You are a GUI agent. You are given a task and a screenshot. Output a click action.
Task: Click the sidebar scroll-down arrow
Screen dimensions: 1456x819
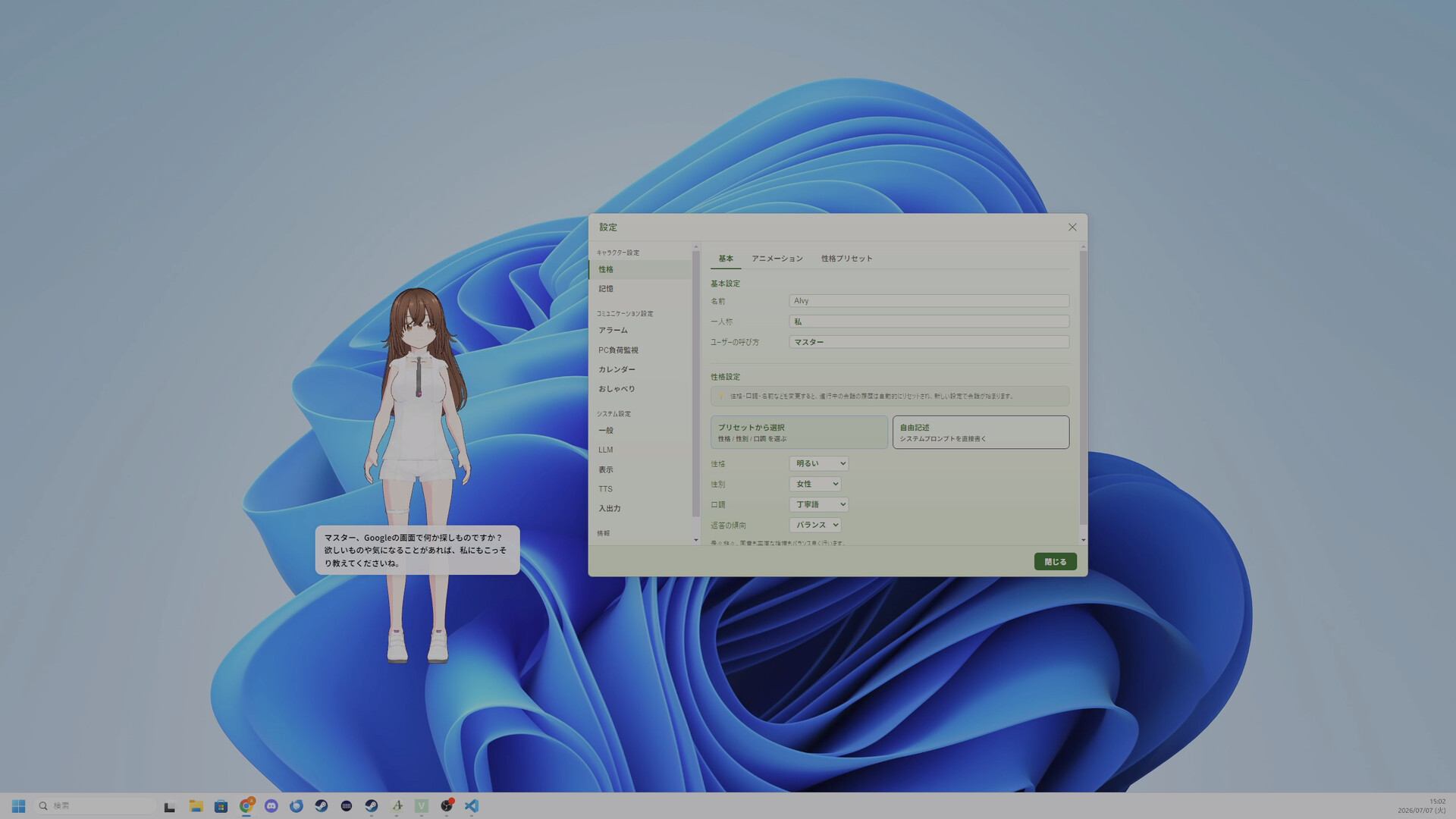pos(696,540)
